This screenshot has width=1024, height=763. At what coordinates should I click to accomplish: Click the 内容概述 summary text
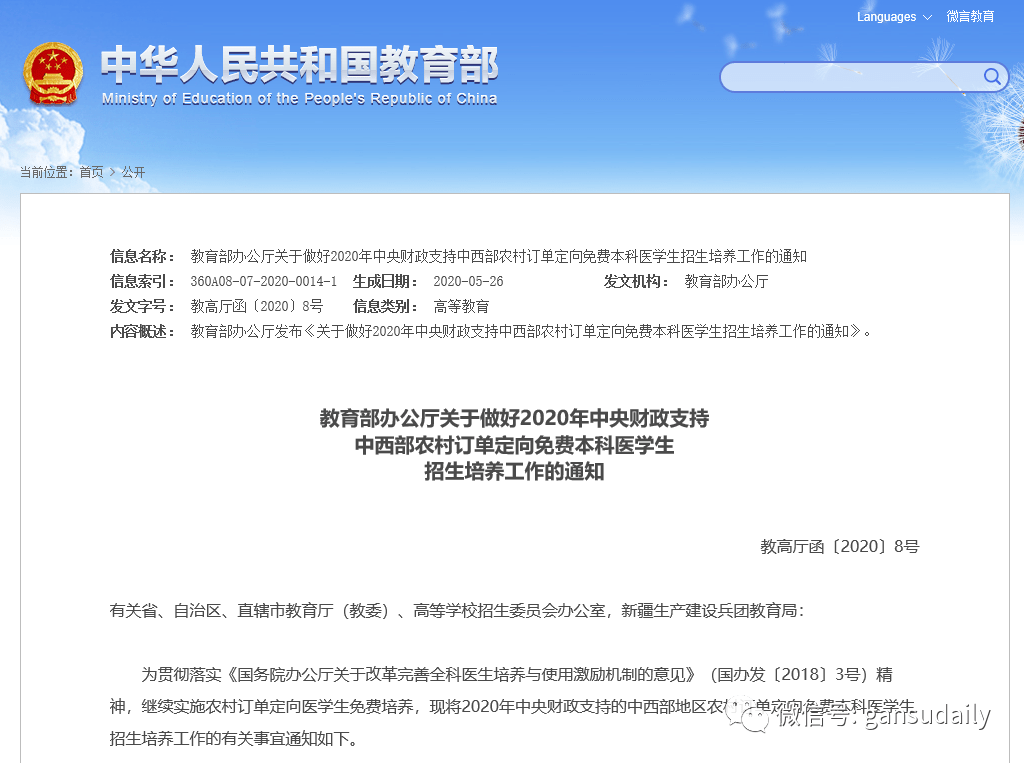[531, 332]
